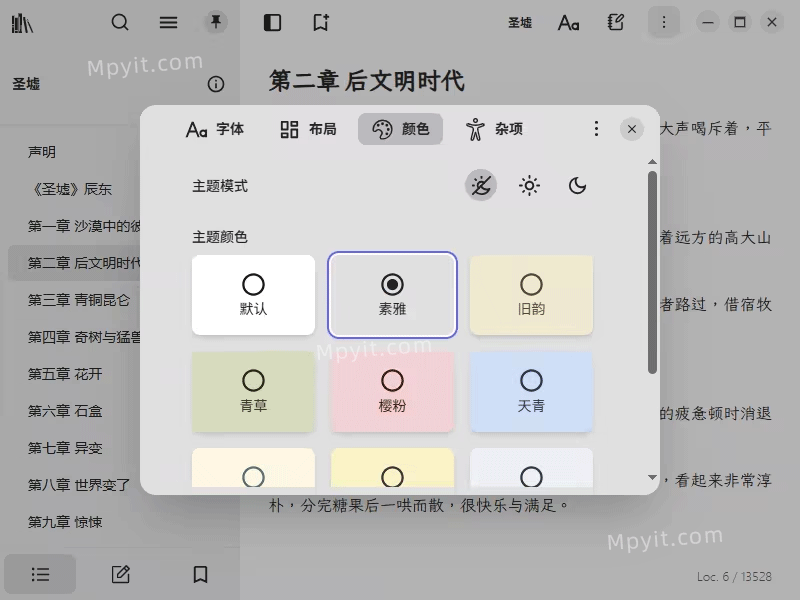This screenshot has width=800, height=600.
Task: Go to 第八章 世界变了 chapter
Action: pos(79,485)
